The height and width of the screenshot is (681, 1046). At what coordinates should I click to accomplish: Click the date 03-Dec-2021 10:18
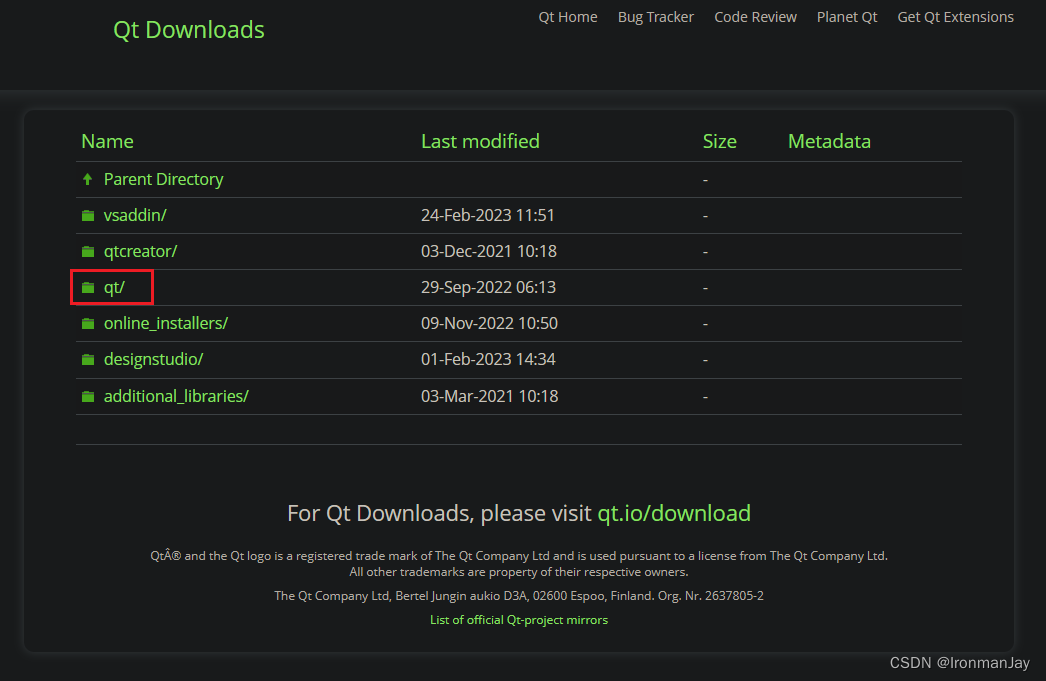click(x=489, y=251)
